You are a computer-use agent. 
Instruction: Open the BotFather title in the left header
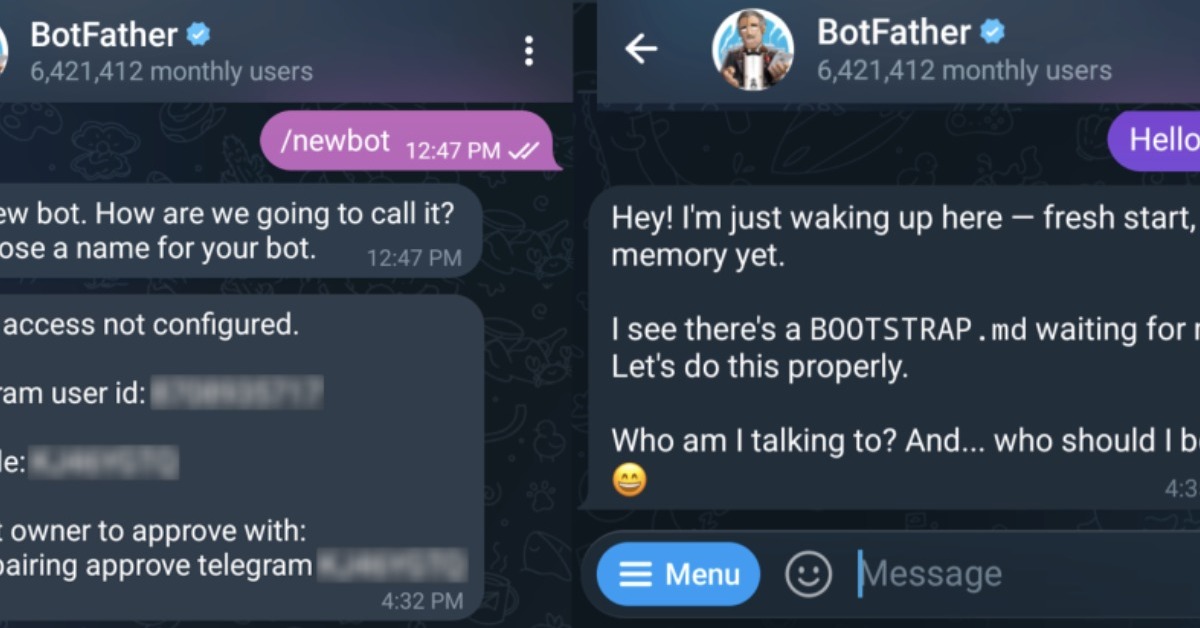104,35
